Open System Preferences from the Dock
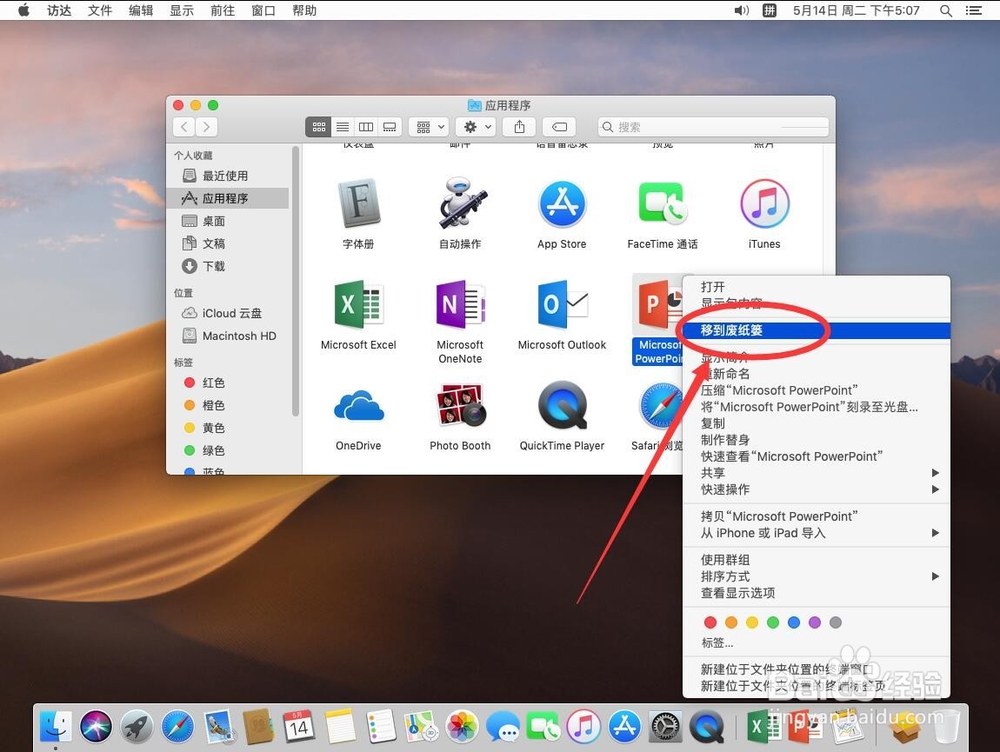This screenshot has height=752, width=1000. [x=666, y=726]
